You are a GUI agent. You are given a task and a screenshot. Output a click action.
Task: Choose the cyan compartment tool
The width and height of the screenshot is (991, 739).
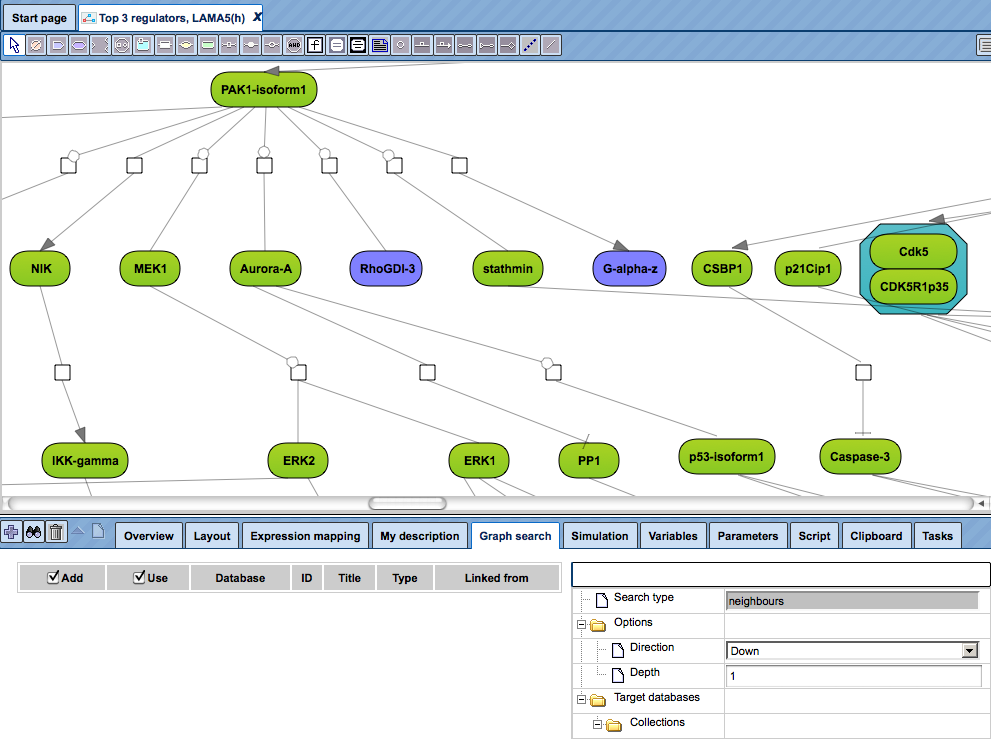pyautogui.click(x=143, y=46)
